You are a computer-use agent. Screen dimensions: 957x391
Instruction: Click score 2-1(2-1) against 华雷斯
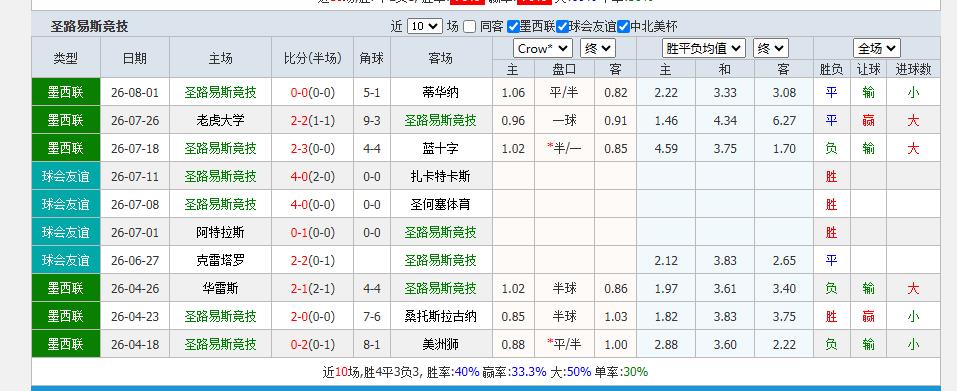tap(312, 289)
